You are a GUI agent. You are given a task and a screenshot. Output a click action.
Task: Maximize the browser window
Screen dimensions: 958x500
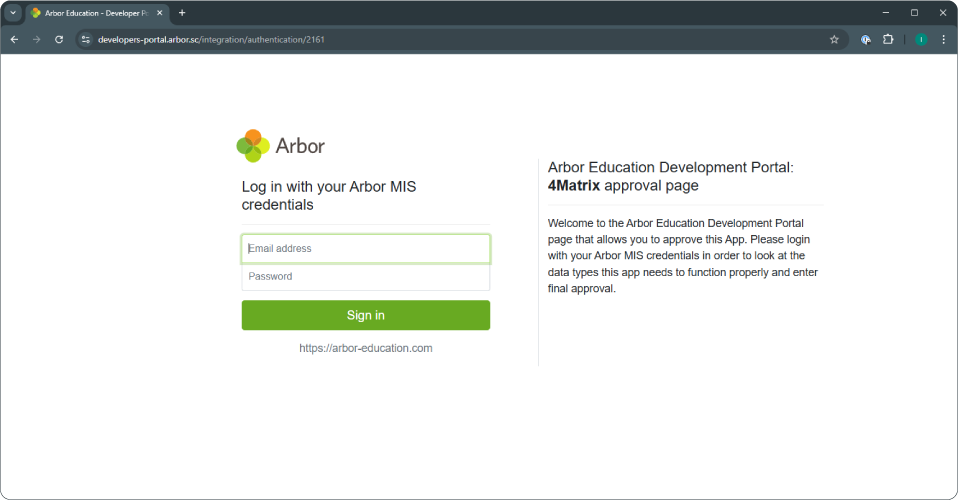point(915,13)
